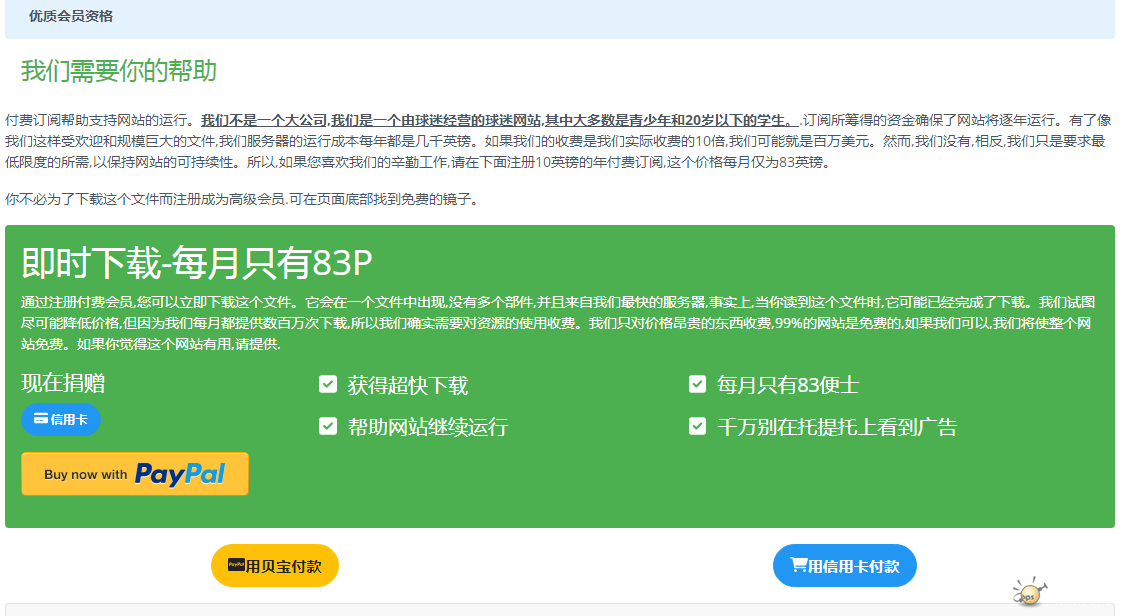Click the 现在捐赠 label

[x=63, y=383]
